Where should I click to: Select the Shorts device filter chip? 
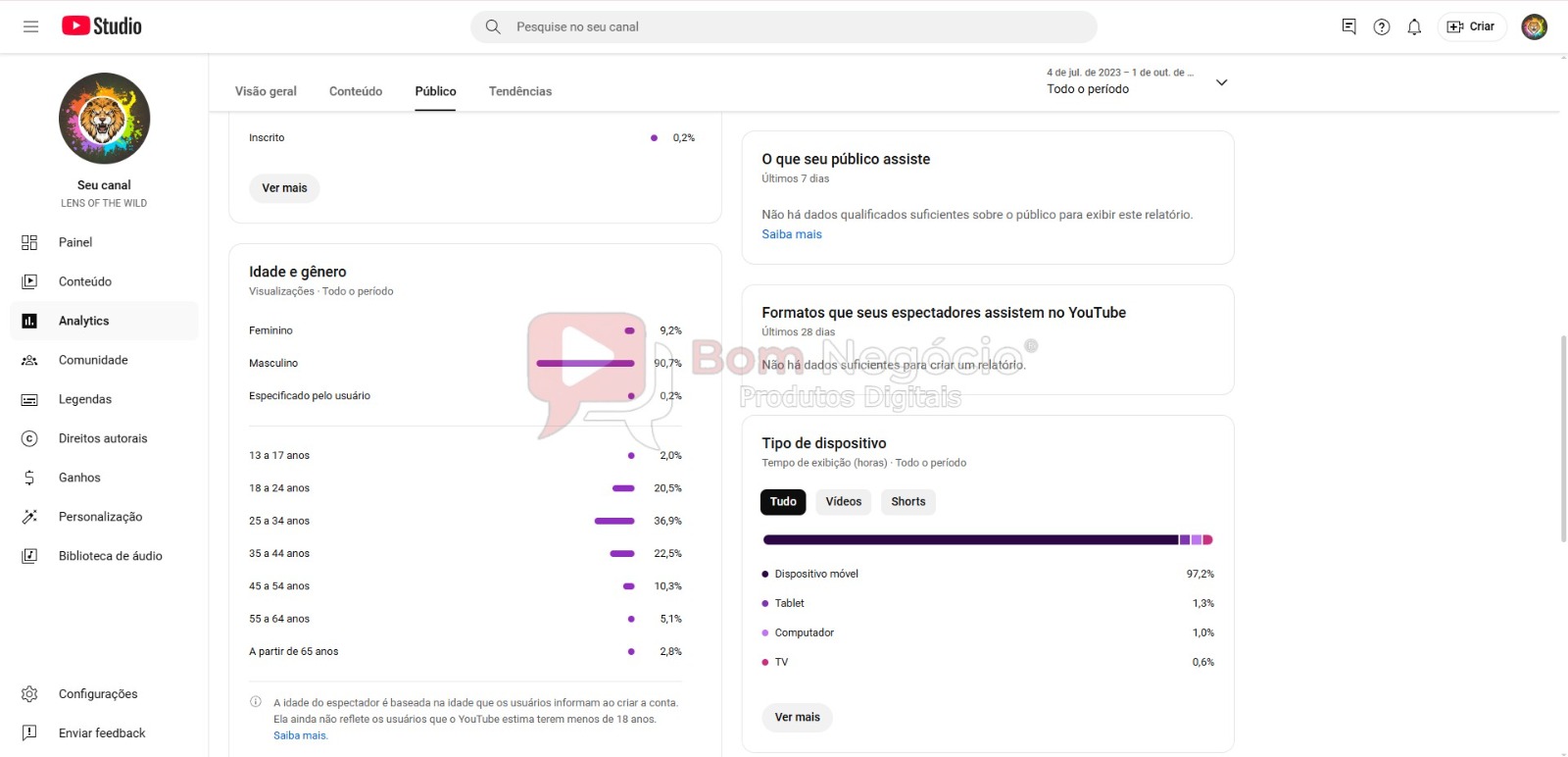(x=907, y=502)
